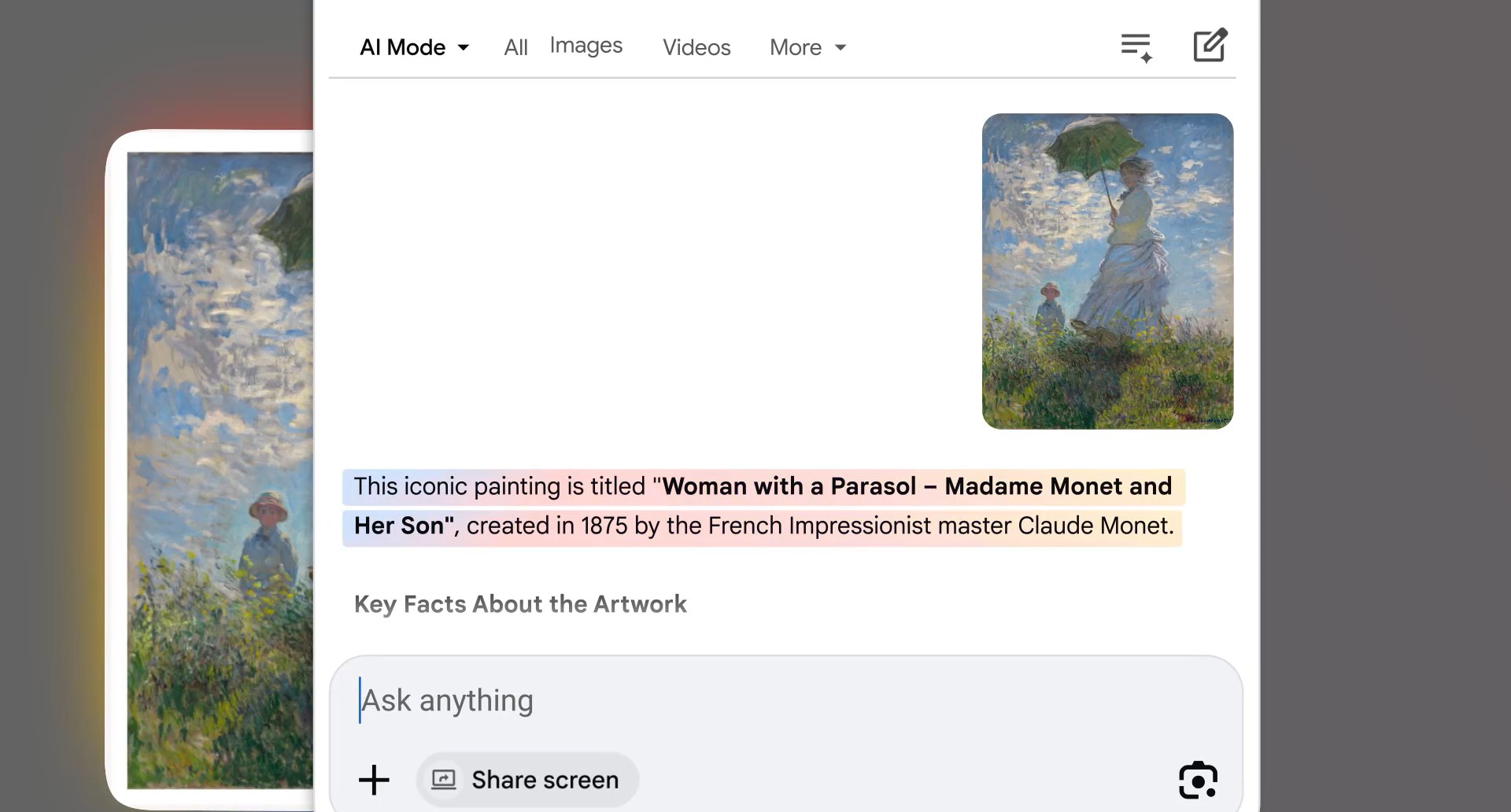Click the monitor icon inside Share screen
This screenshot has width=1511, height=812.
click(x=444, y=780)
